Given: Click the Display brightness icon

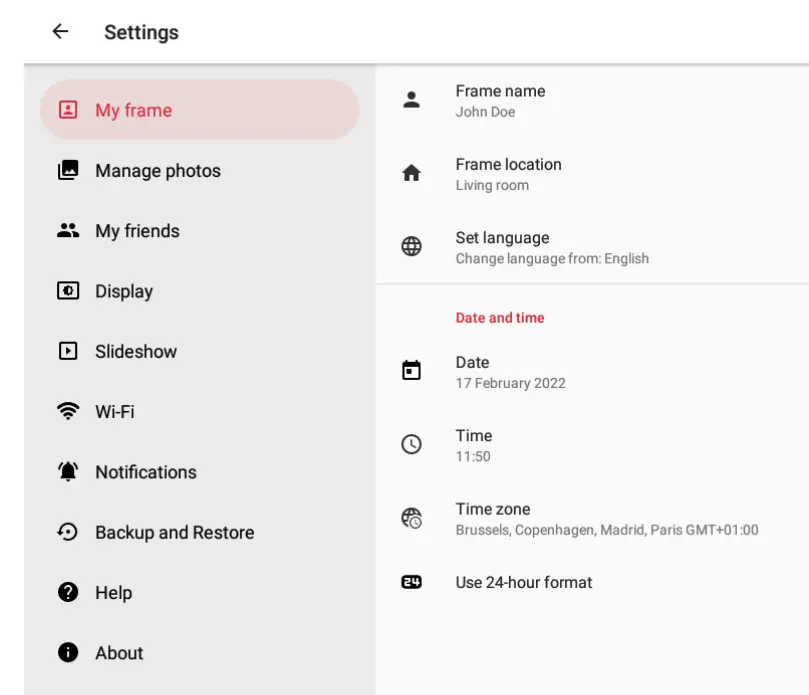Looking at the screenshot, I should click(x=68, y=291).
